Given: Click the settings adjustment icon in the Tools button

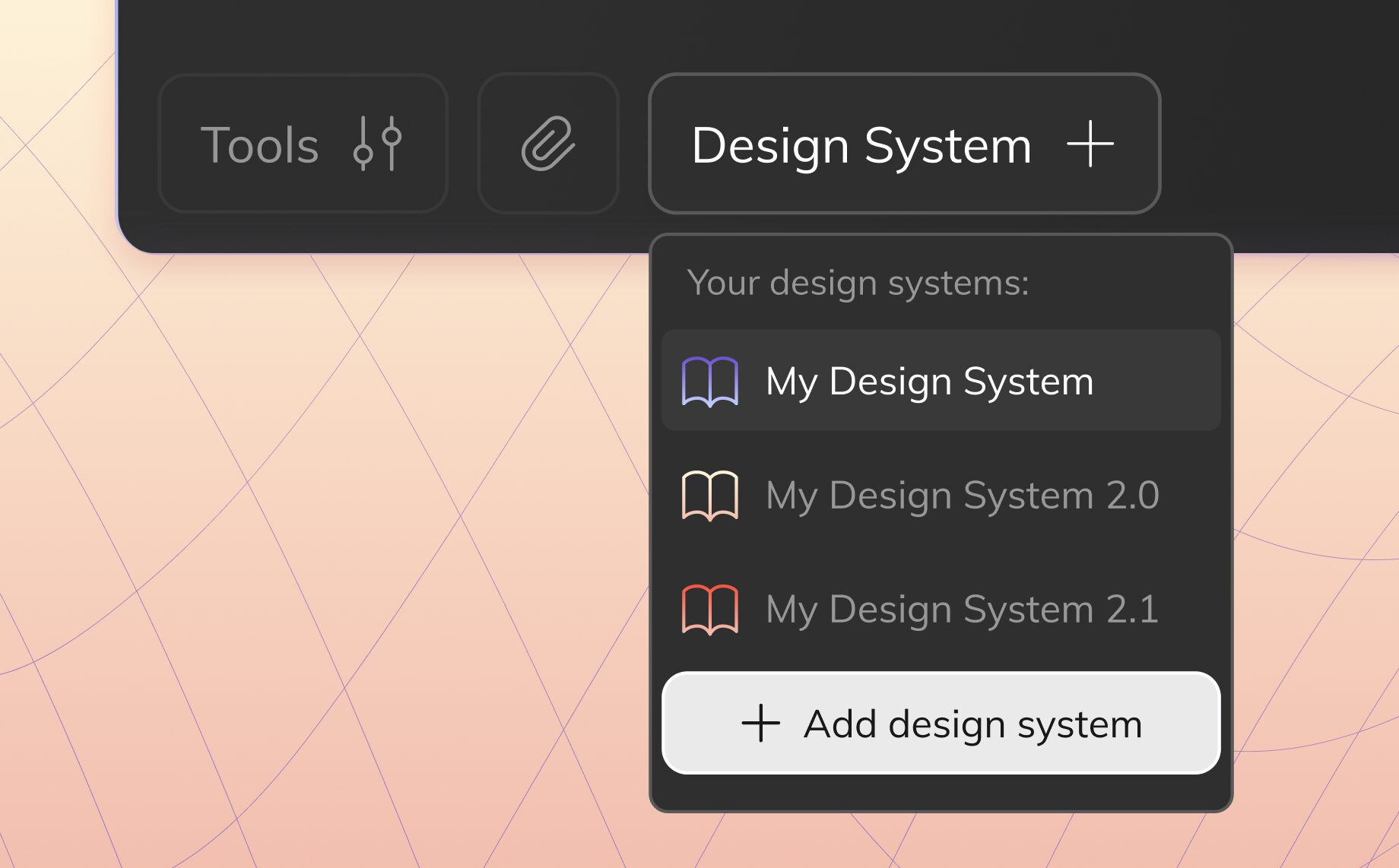Looking at the screenshot, I should coord(377,144).
